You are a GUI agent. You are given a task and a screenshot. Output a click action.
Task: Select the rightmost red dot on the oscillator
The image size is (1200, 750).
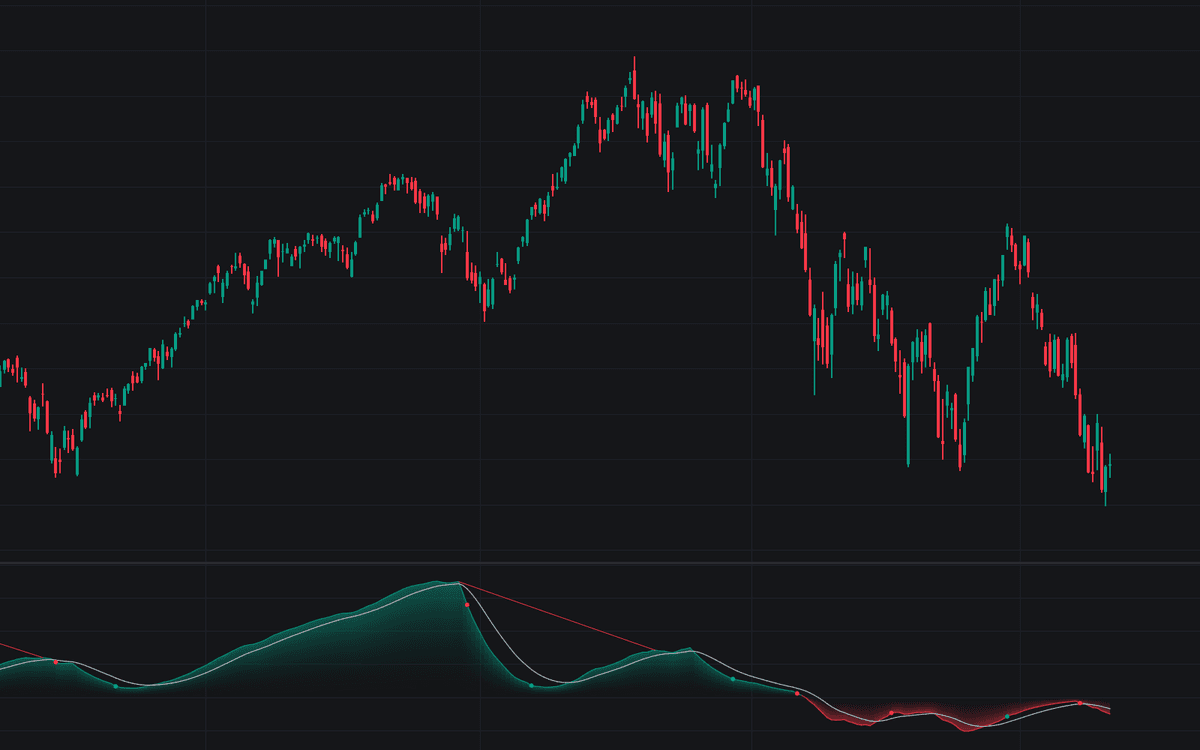(x=1080, y=703)
